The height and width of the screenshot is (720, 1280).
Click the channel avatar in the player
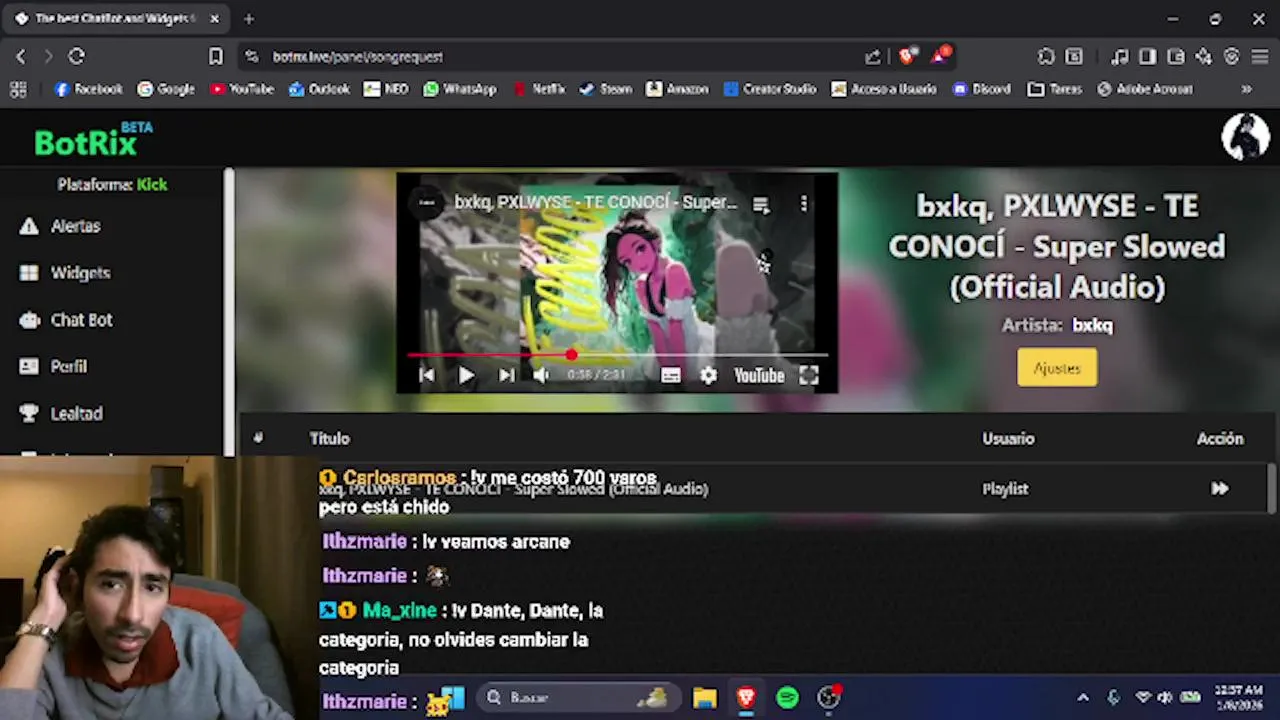[x=427, y=203]
